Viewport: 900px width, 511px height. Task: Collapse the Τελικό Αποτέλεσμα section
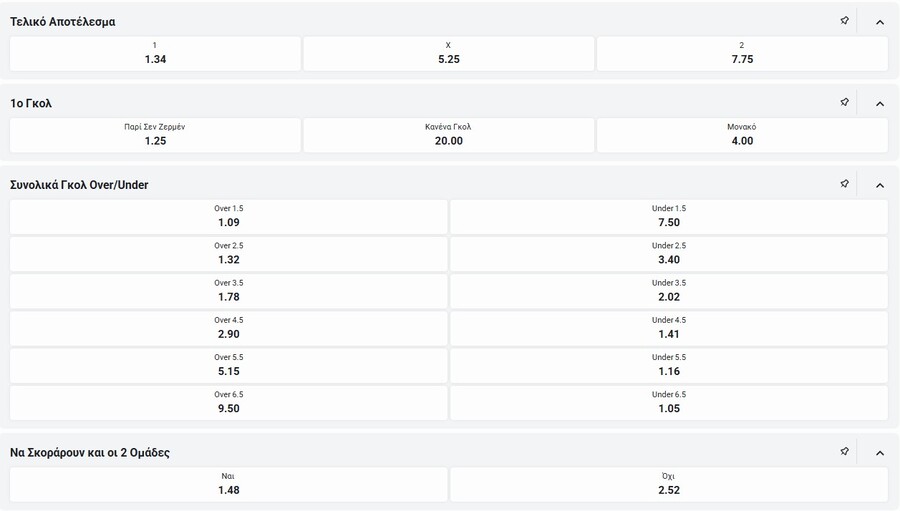[x=880, y=21]
